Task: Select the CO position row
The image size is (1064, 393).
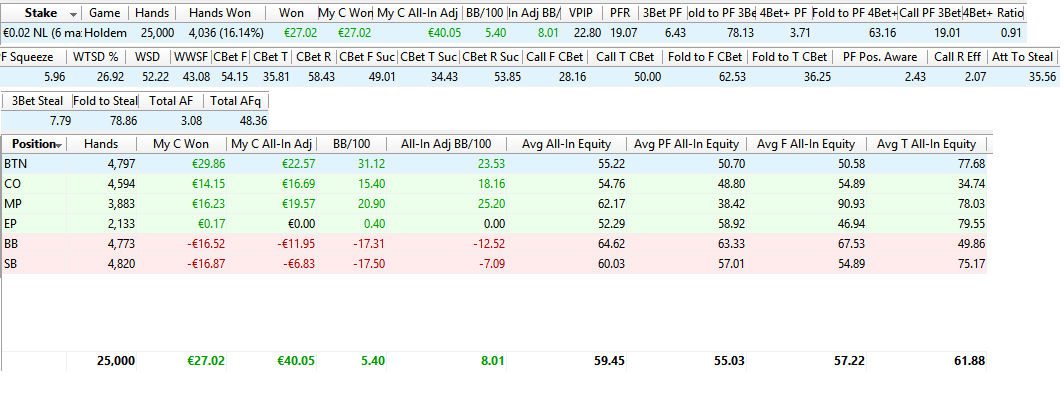Action: [x=494, y=183]
